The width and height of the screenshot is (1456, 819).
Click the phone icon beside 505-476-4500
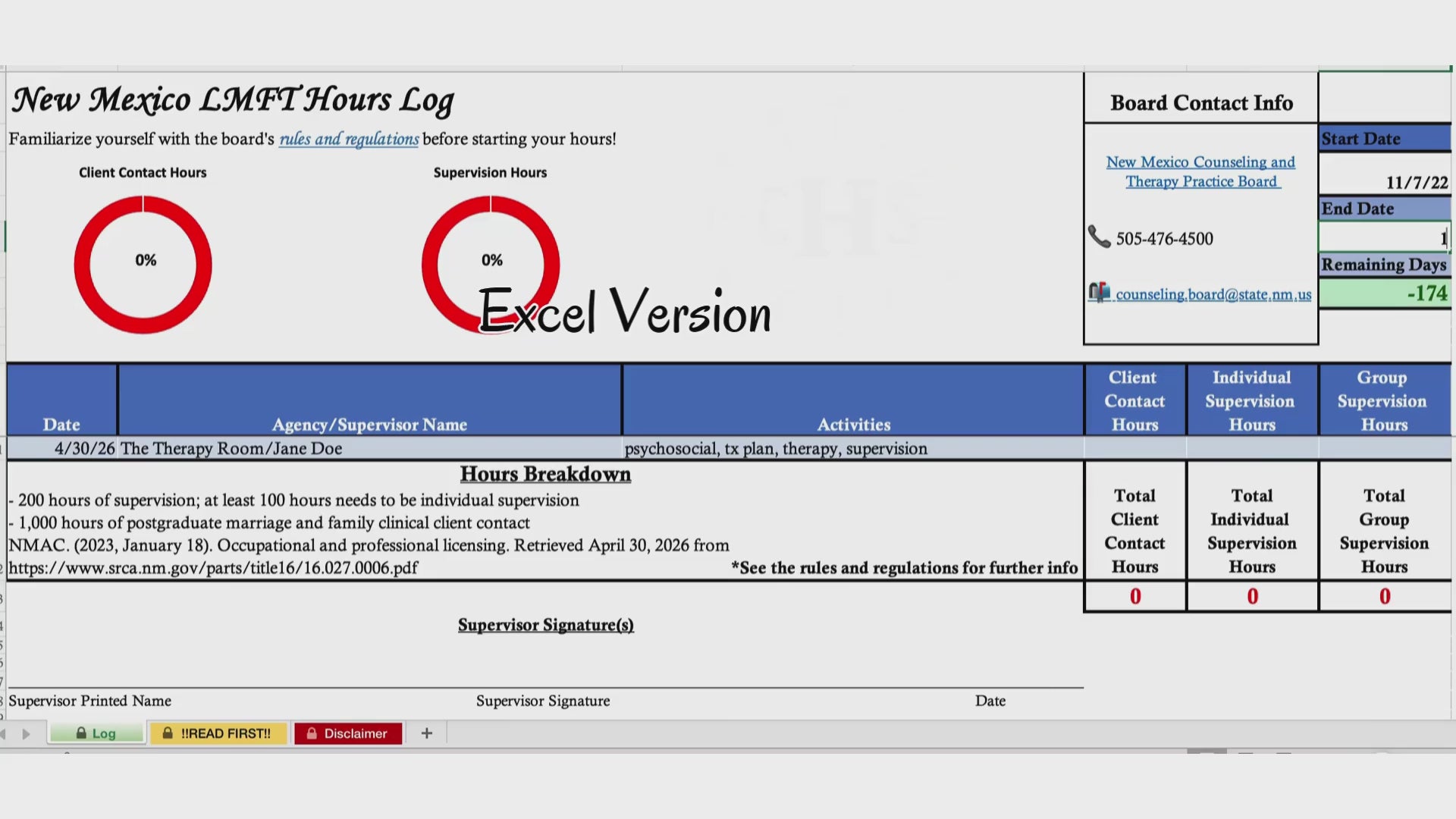click(1099, 237)
